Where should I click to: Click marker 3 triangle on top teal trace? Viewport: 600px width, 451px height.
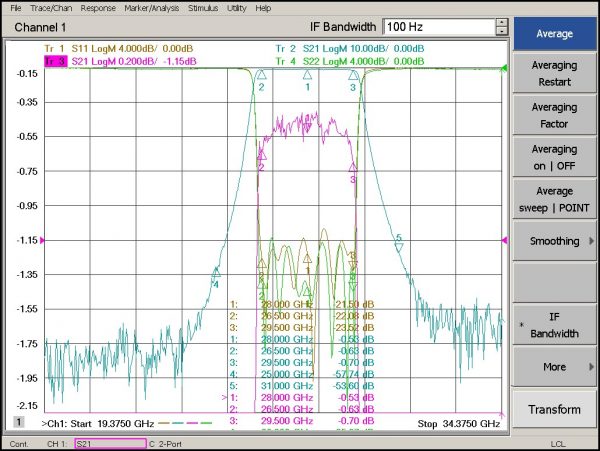click(x=353, y=75)
